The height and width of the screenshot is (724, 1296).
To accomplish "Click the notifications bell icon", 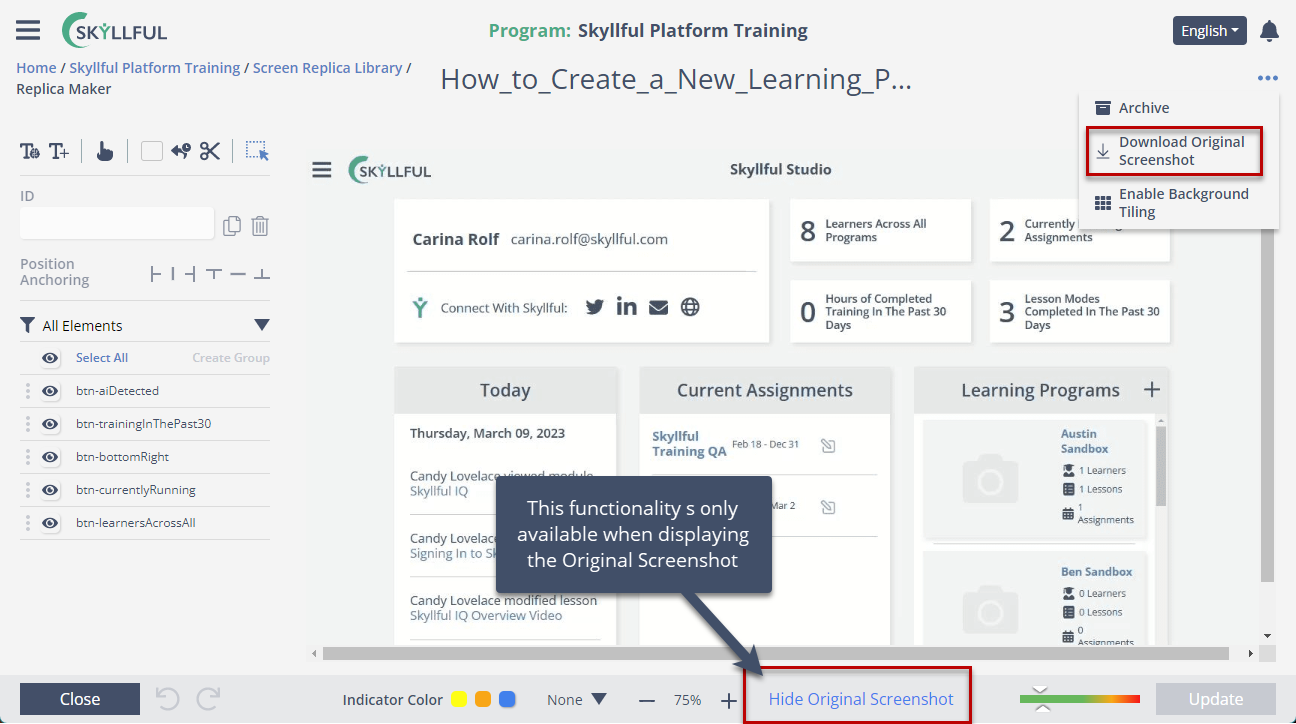I will tap(1269, 31).
